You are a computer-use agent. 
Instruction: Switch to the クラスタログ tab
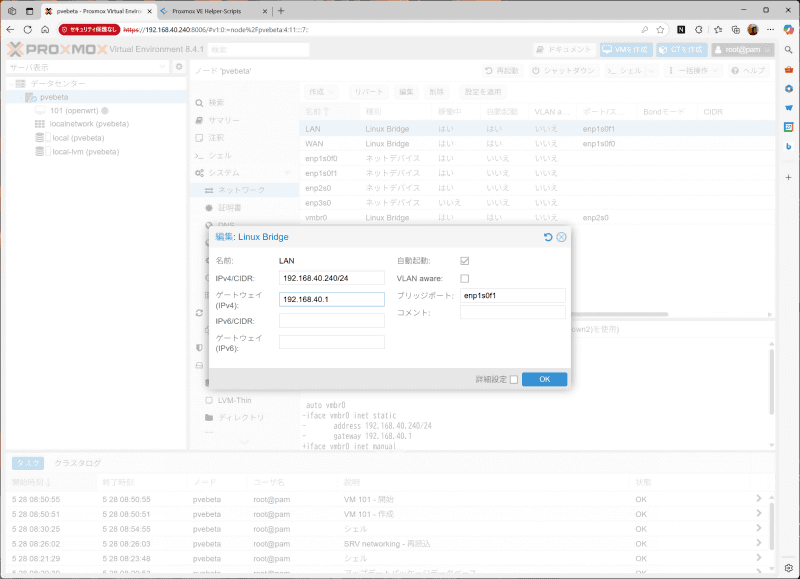(78, 463)
